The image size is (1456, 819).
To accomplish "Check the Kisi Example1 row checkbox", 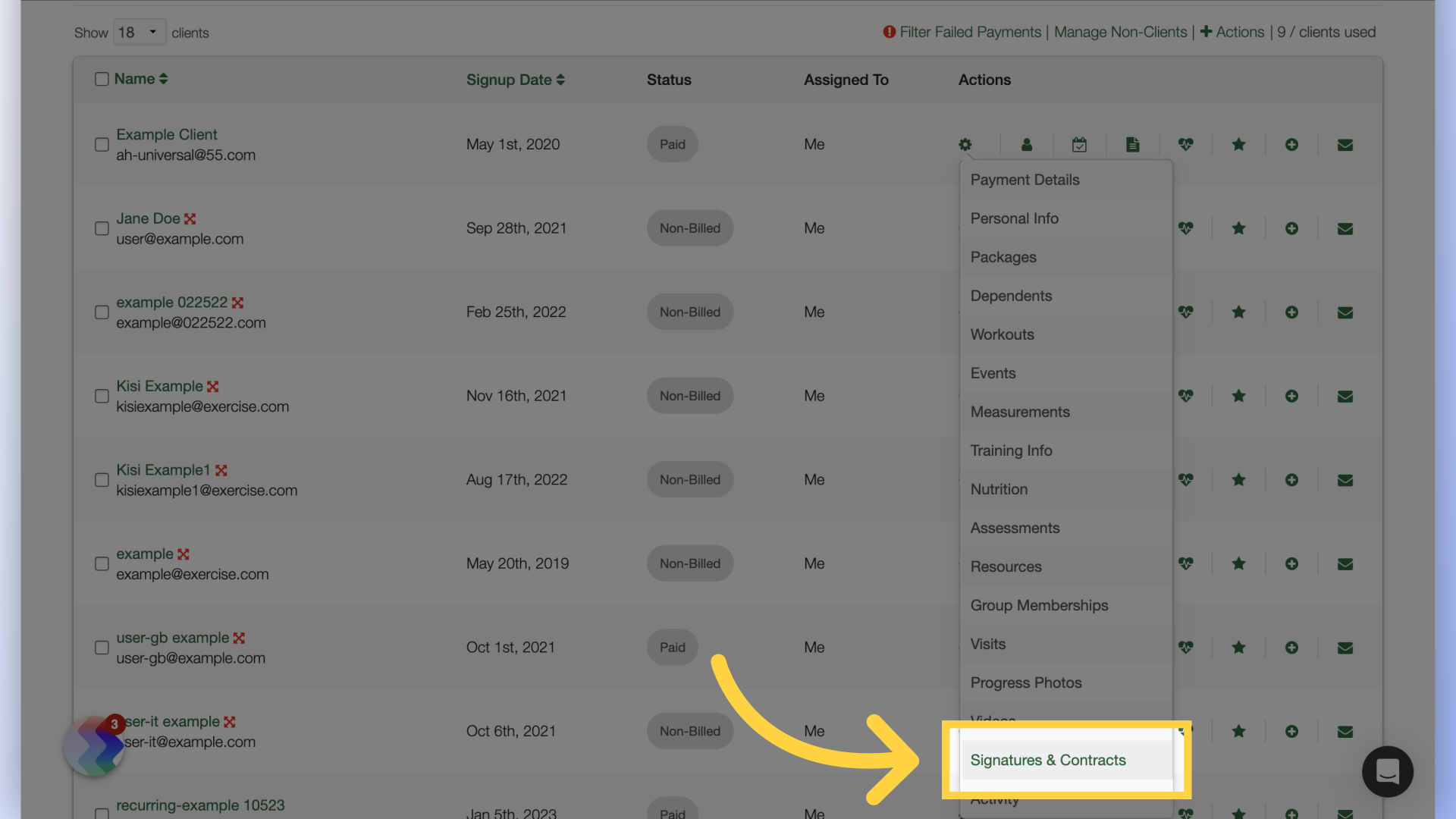I will point(102,480).
